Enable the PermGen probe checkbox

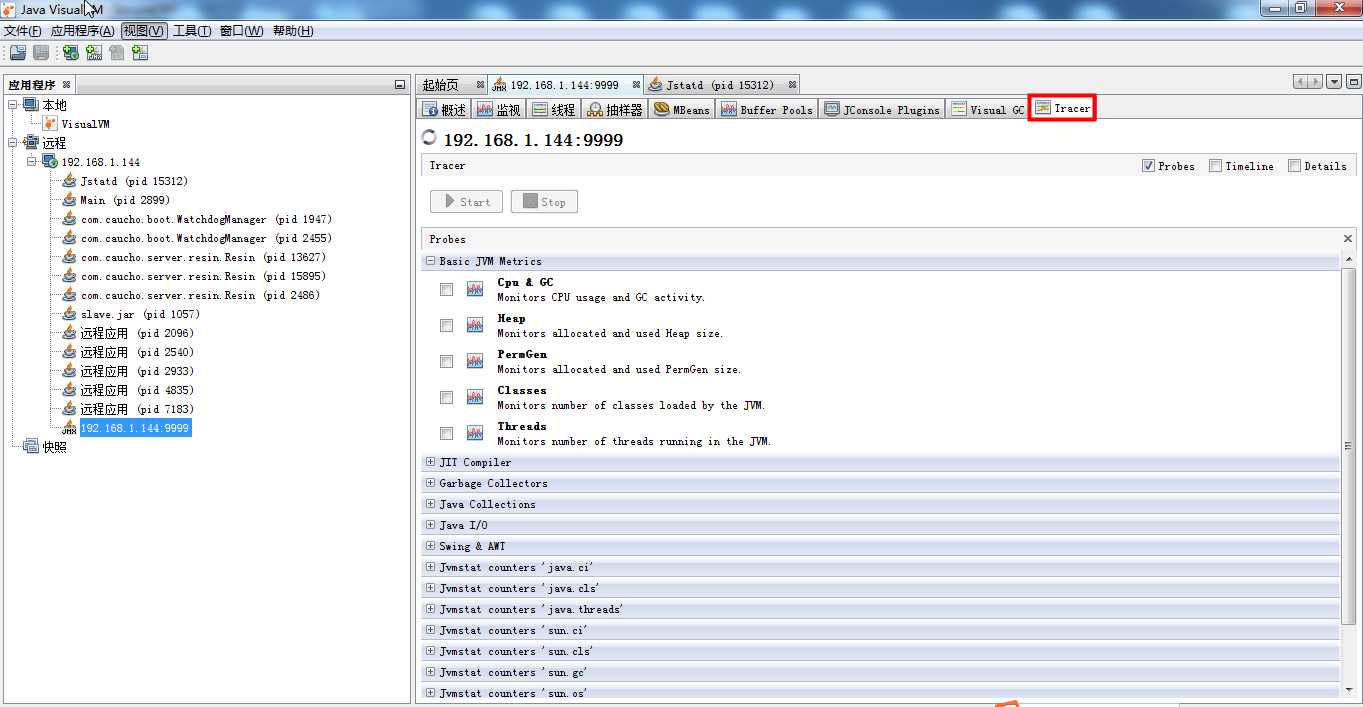pyautogui.click(x=446, y=361)
